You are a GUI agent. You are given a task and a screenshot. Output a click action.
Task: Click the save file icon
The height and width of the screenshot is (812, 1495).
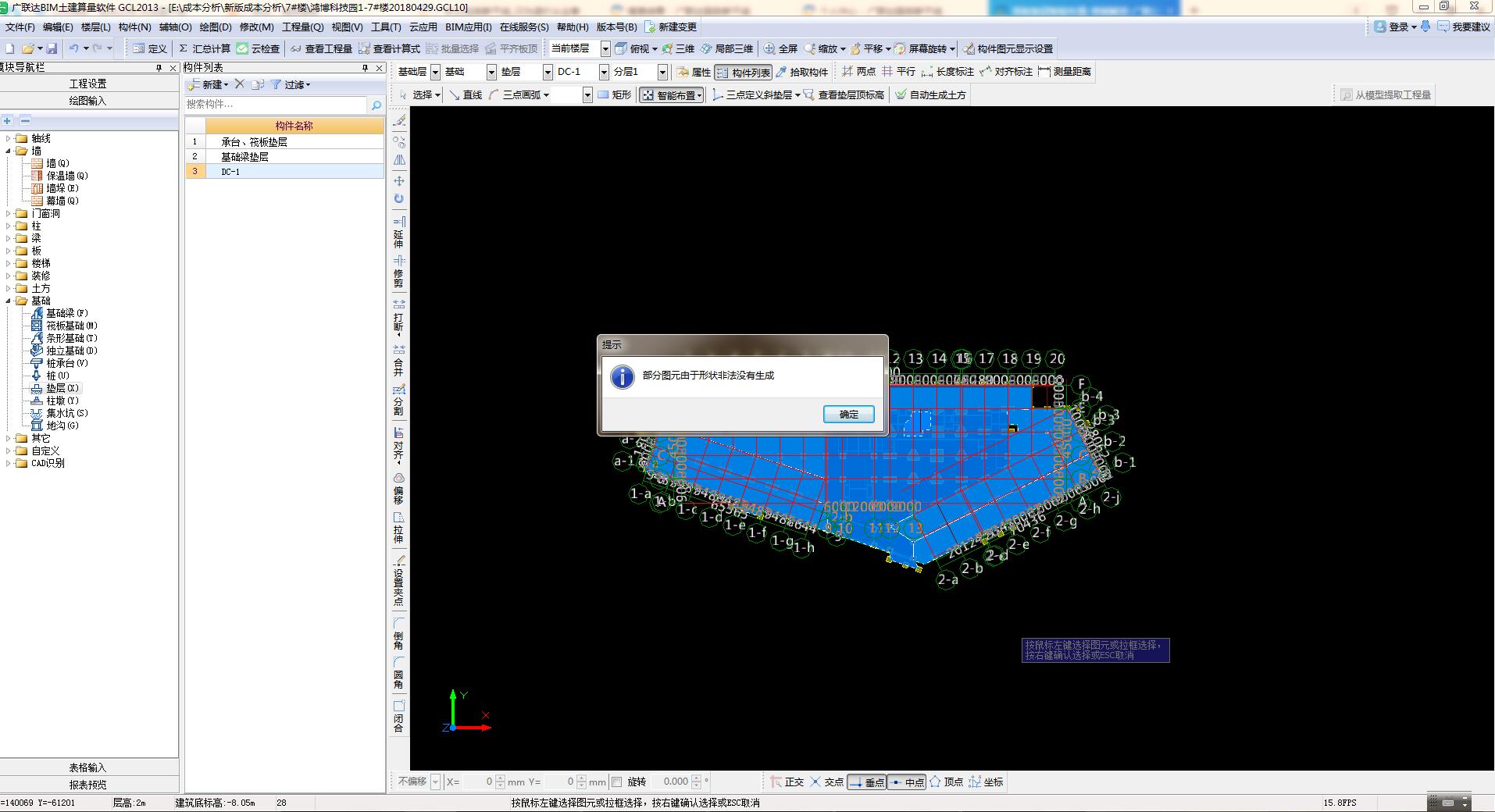coord(52,48)
